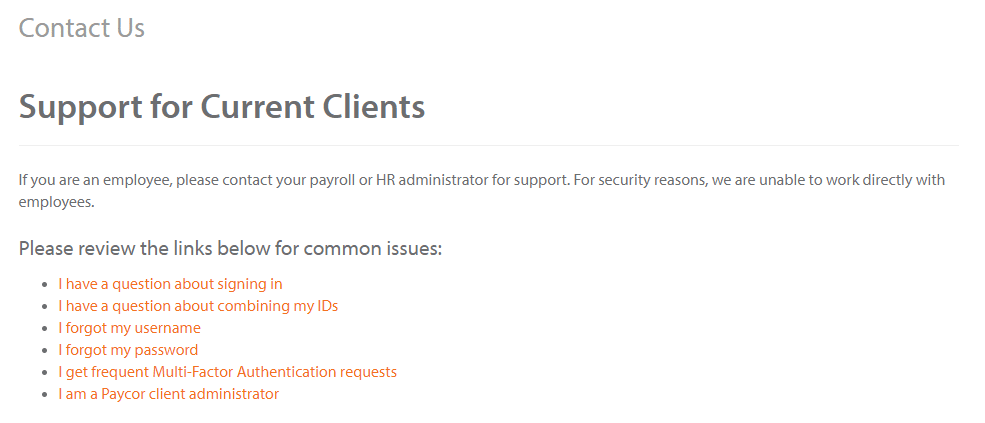
Task: Click bullet point beside forgot password link
Action: [x=45, y=351]
